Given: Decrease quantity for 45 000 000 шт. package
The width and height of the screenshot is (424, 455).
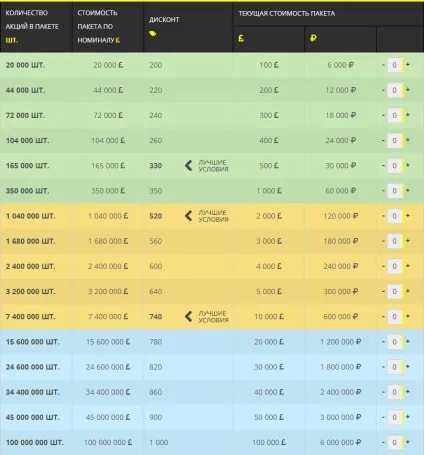Looking at the screenshot, I should (x=383, y=417).
